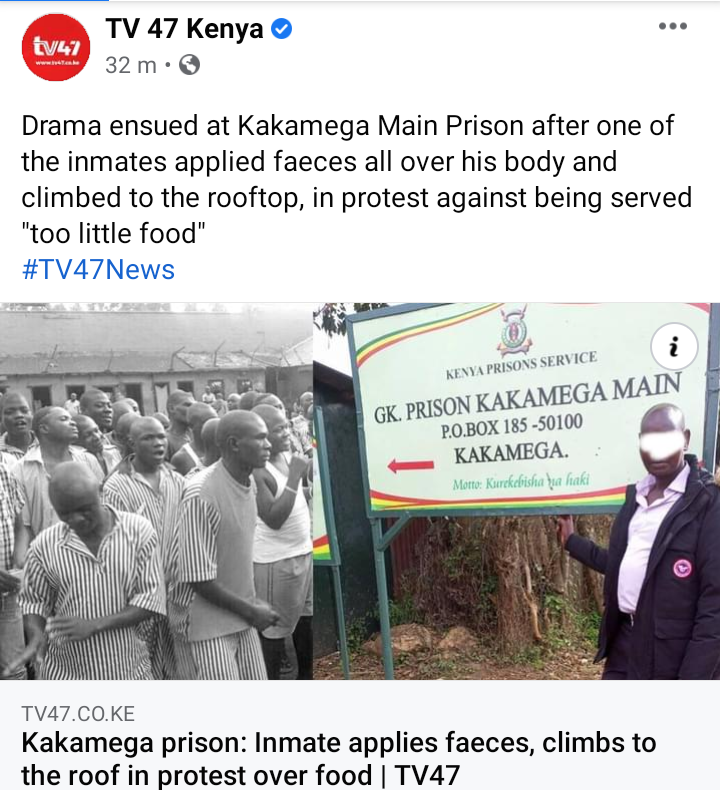
Task: Click the blue verified badge
Action: [282, 28]
